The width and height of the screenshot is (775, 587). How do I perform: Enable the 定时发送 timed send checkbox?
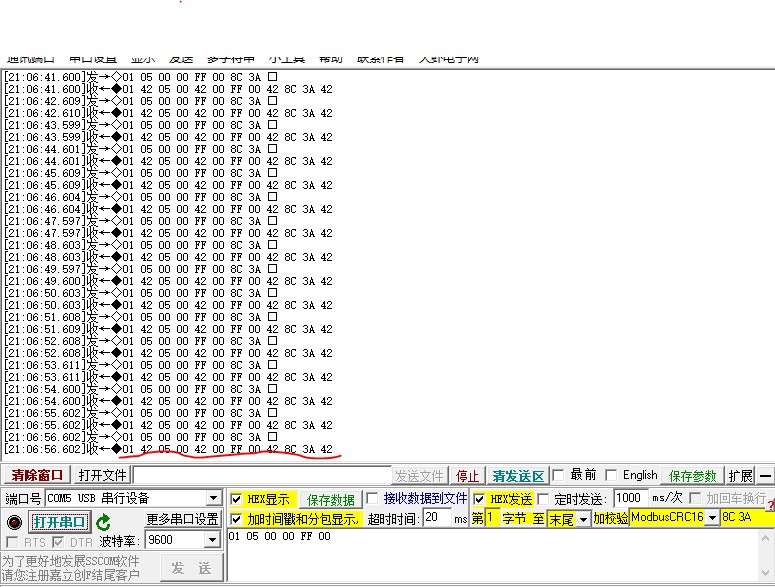pos(543,499)
